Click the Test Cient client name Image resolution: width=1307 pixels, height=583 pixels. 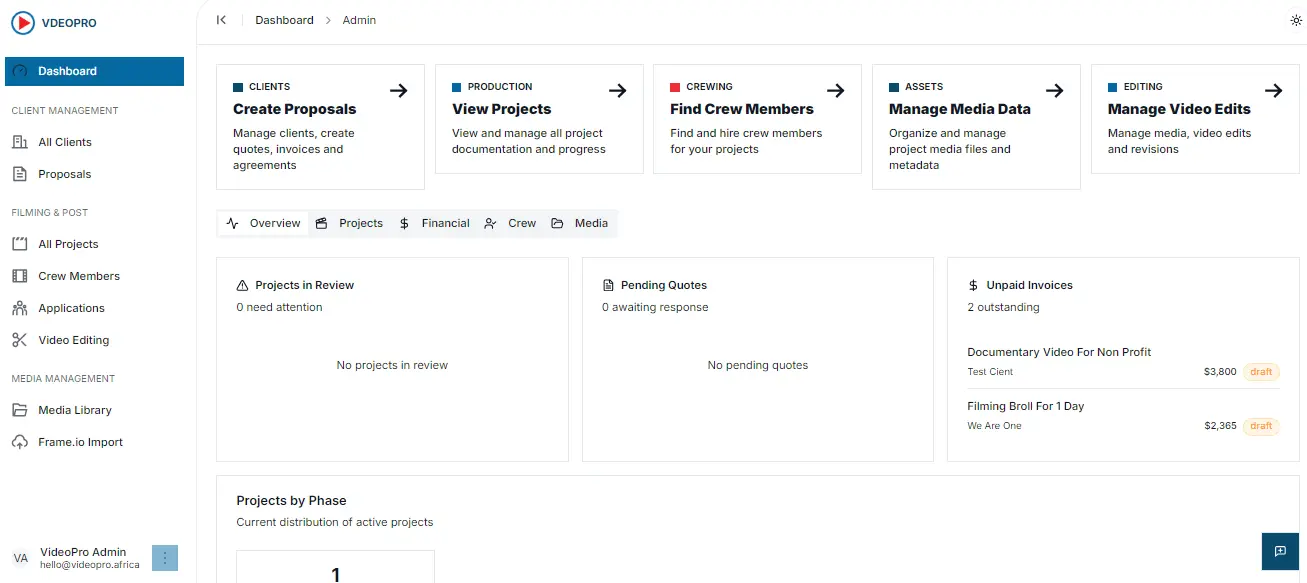coord(990,372)
